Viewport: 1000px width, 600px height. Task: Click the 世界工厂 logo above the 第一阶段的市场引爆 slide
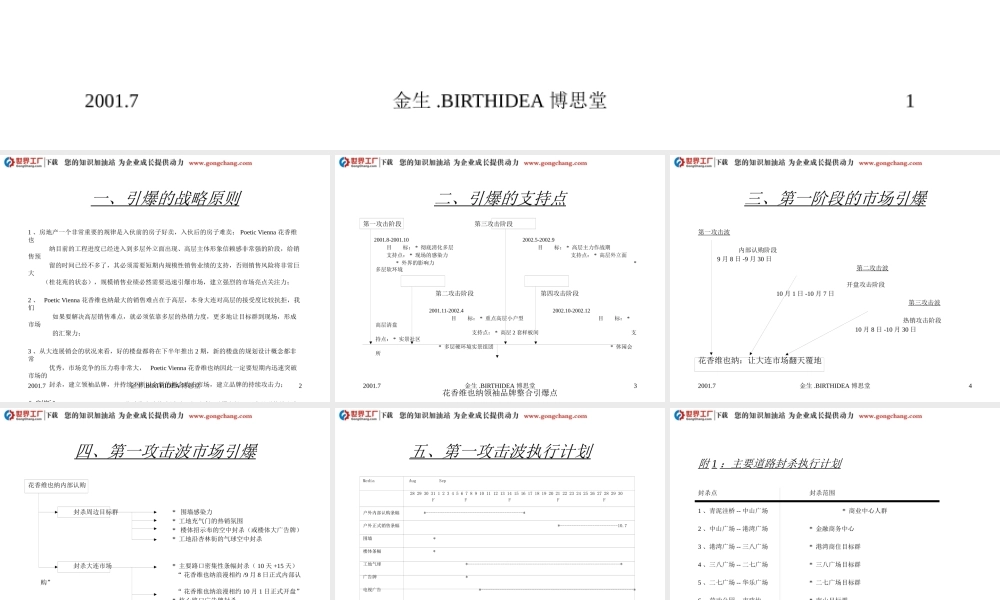693,163
